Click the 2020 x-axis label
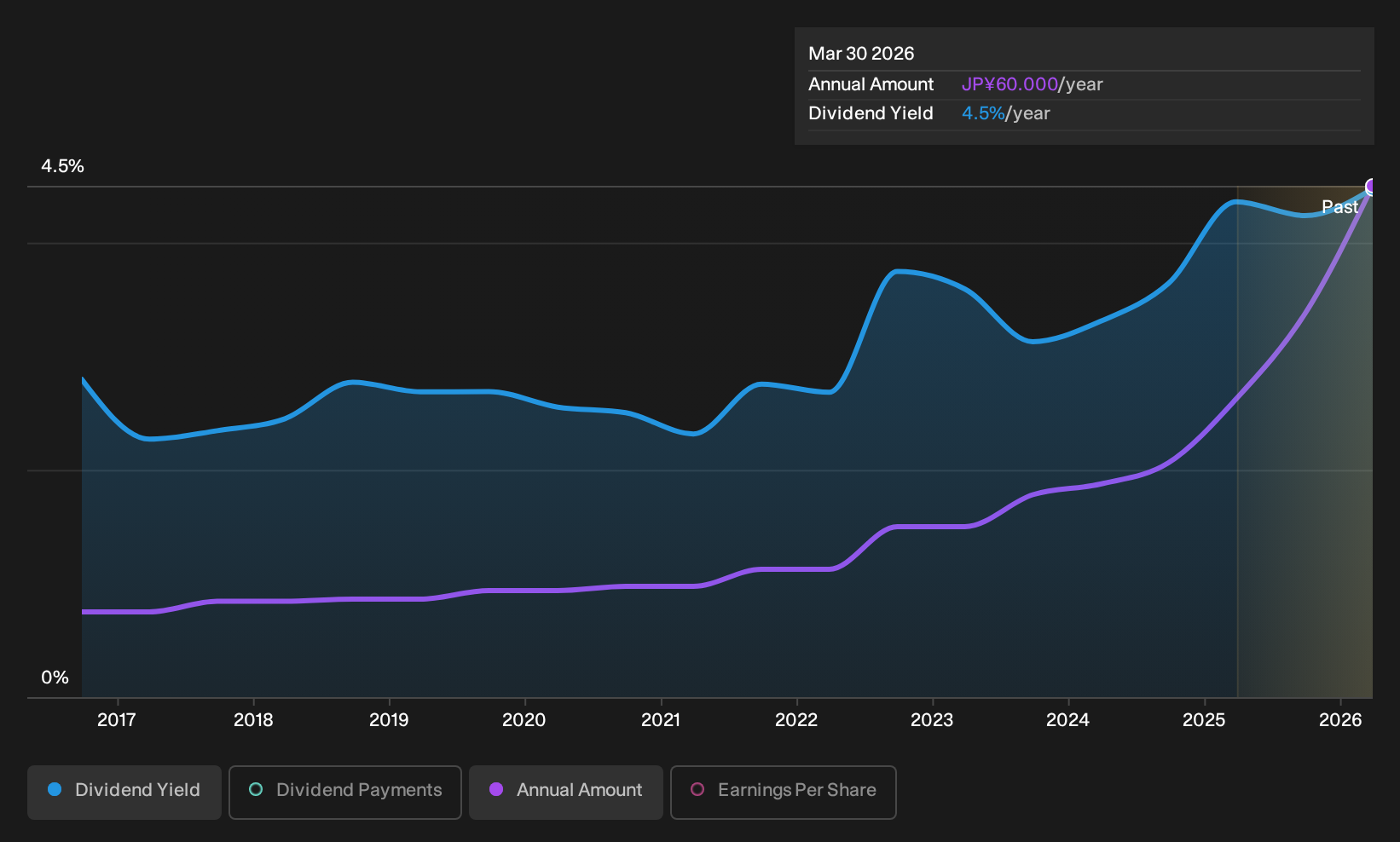1400x842 pixels. point(524,720)
